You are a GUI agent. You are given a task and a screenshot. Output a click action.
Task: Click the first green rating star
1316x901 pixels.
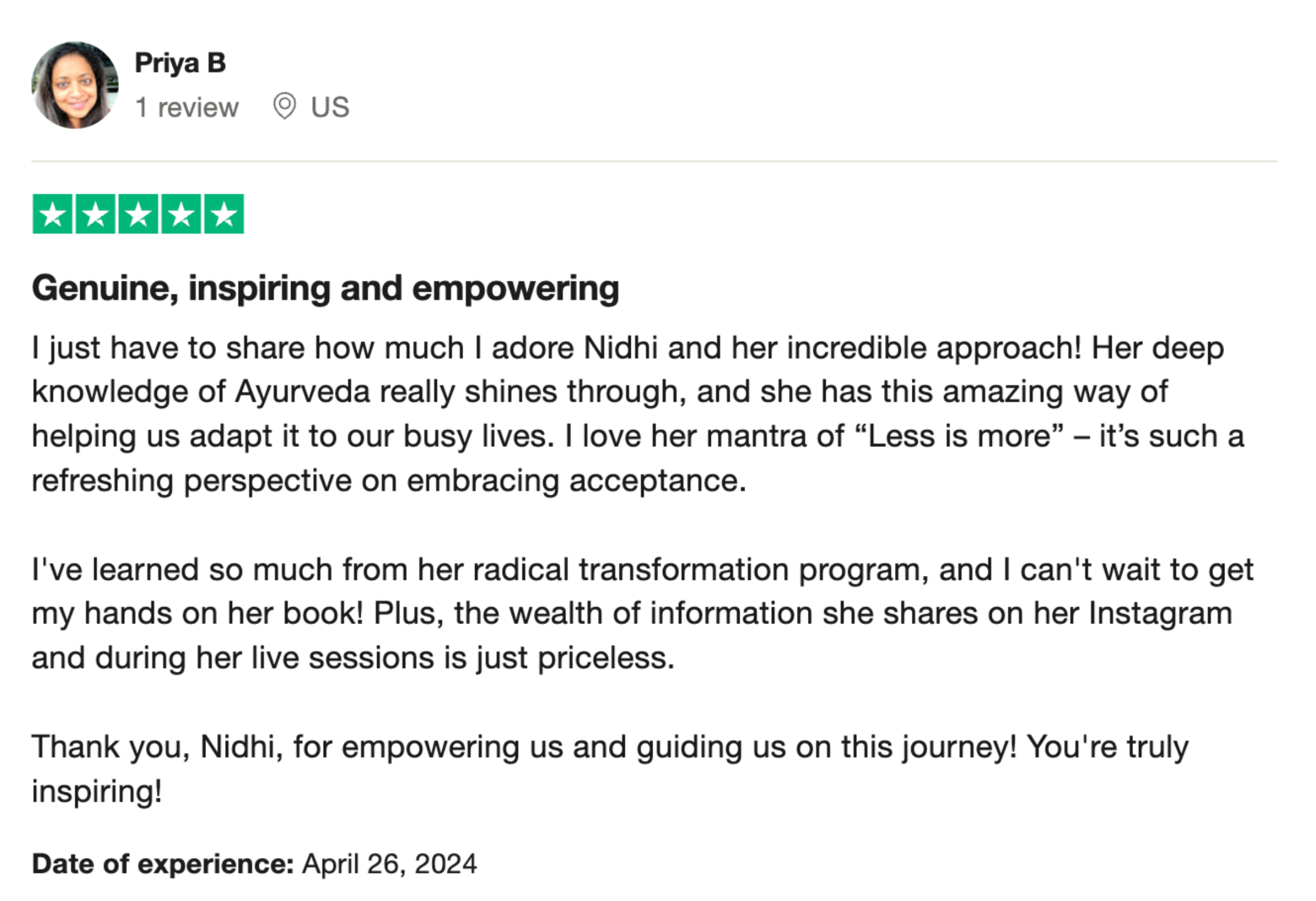point(53,214)
